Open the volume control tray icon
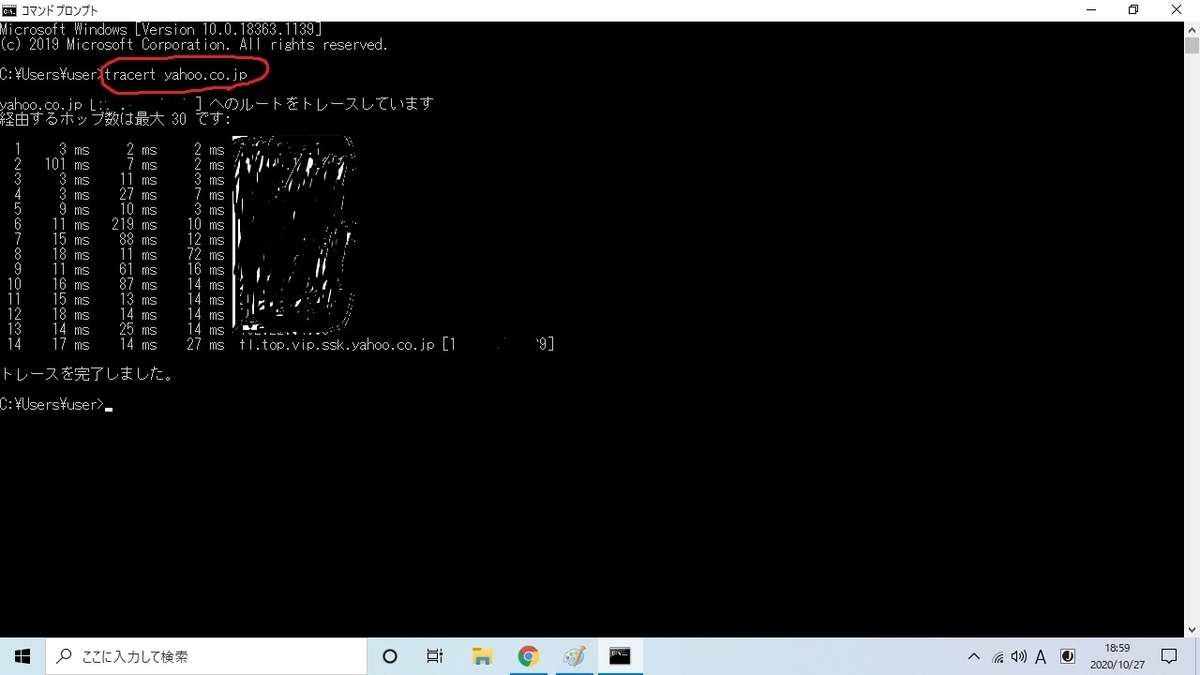 (1019, 657)
